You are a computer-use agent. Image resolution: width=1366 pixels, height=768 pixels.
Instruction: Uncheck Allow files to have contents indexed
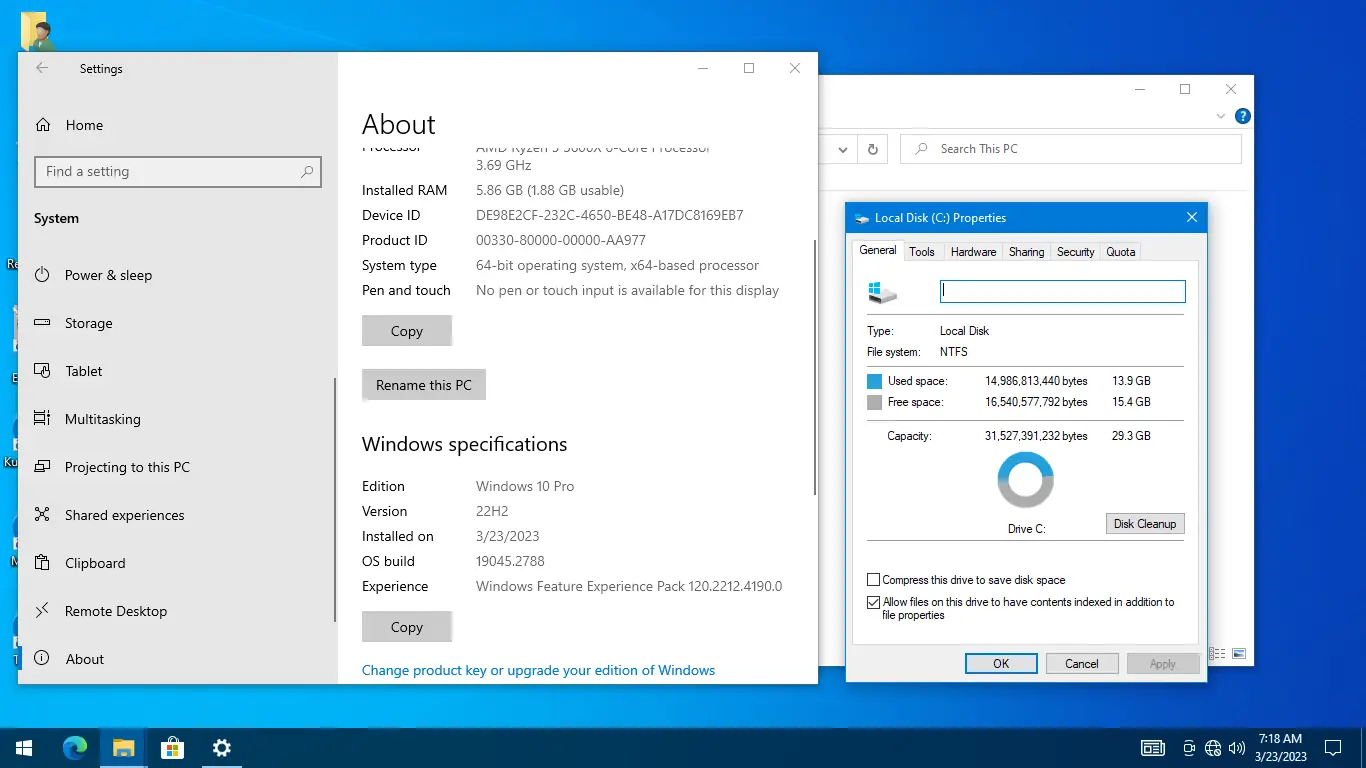click(x=873, y=602)
